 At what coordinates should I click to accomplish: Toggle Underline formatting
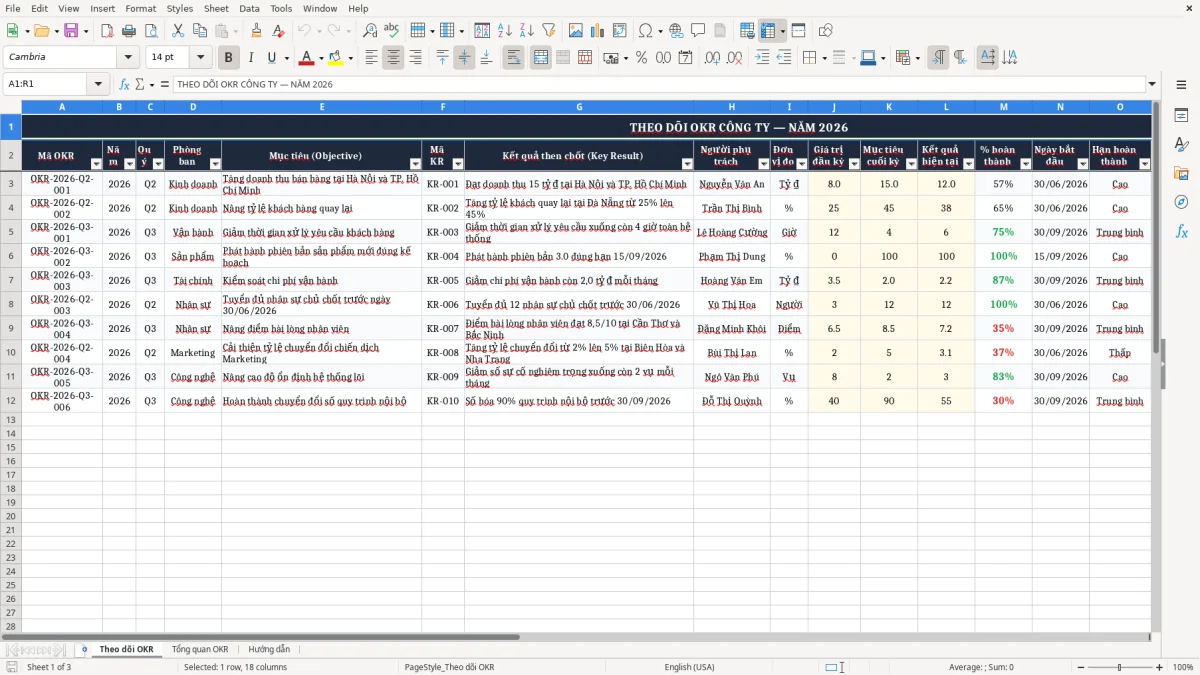pyautogui.click(x=271, y=58)
